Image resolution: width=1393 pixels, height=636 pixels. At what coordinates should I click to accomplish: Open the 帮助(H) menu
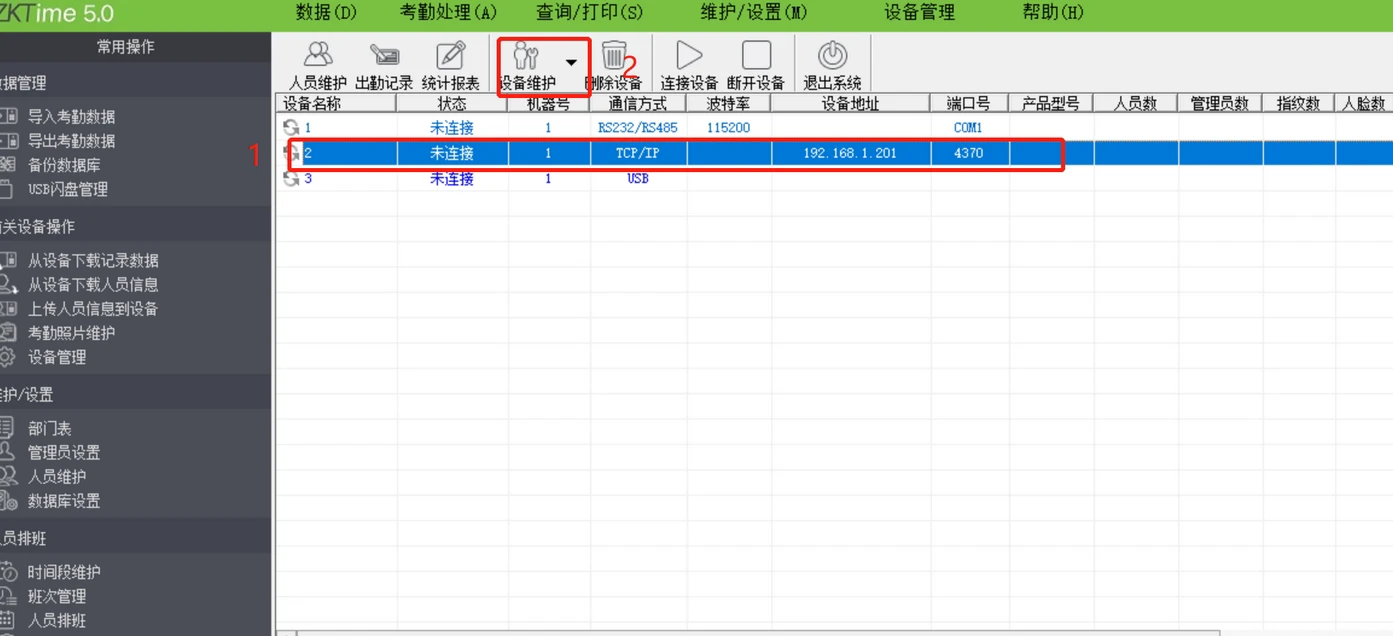[x=1053, y=12]
